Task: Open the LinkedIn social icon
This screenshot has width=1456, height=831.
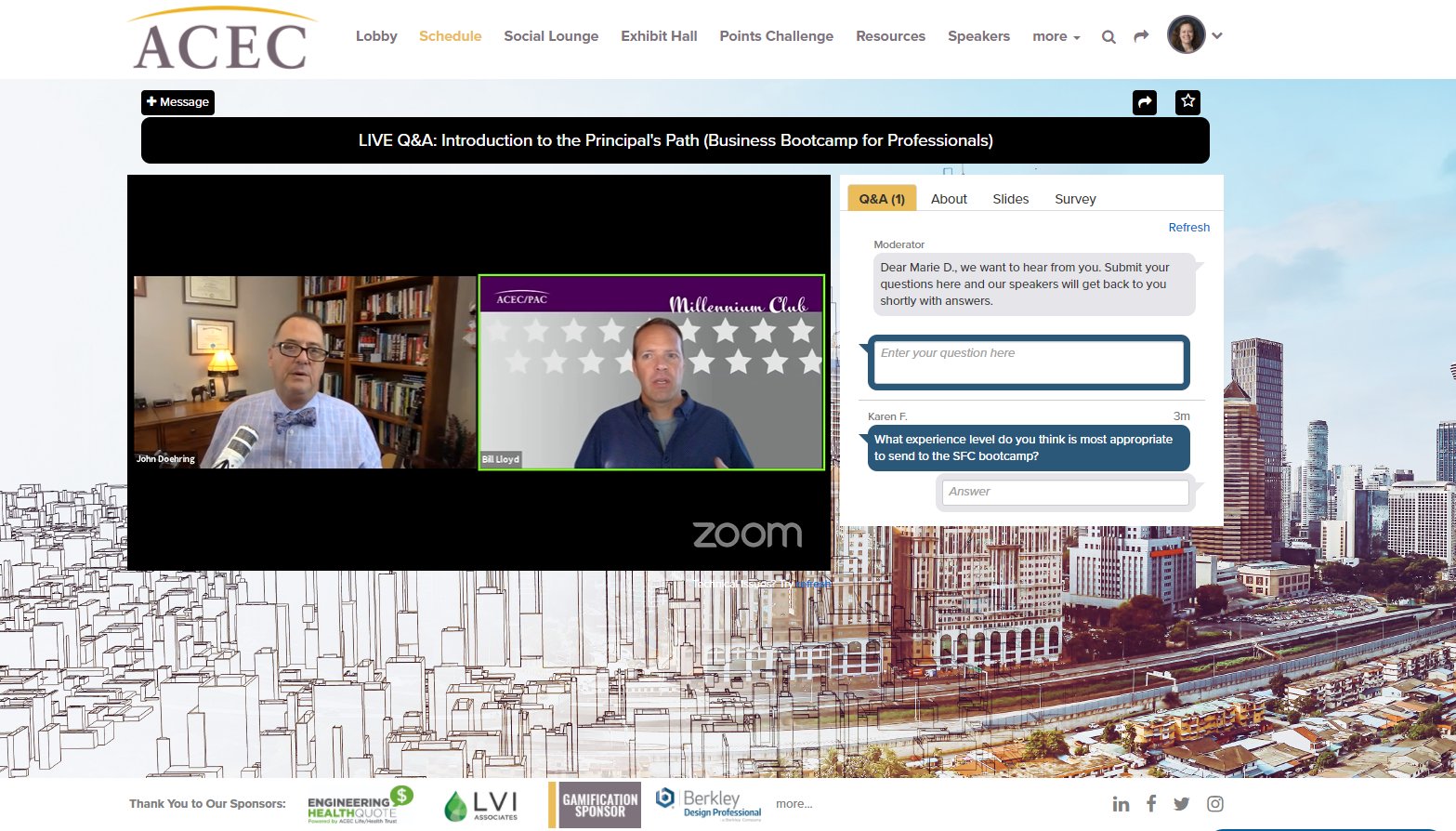Action: click(x=1122, y=804)
